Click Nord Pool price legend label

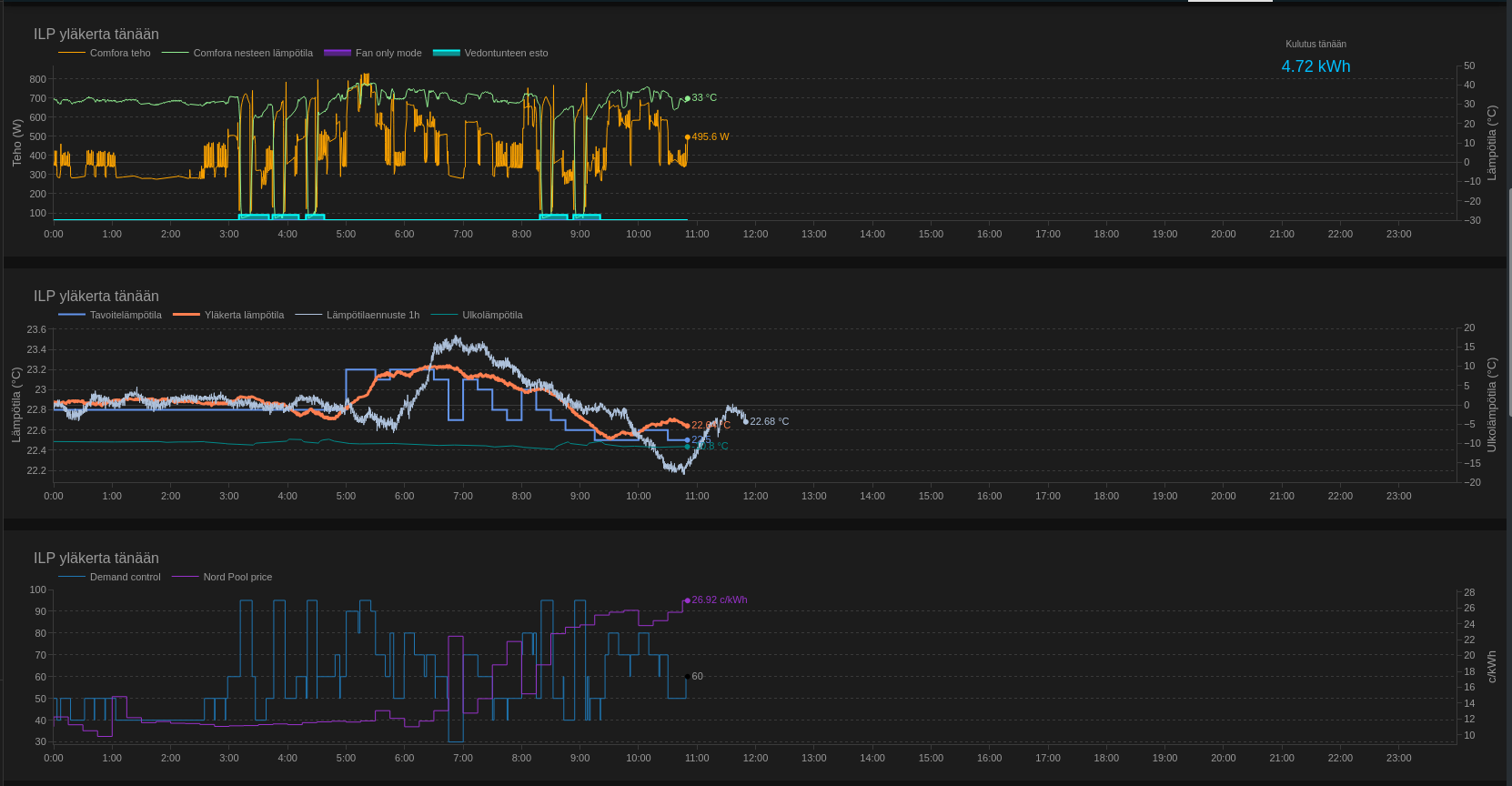[237, 577]
